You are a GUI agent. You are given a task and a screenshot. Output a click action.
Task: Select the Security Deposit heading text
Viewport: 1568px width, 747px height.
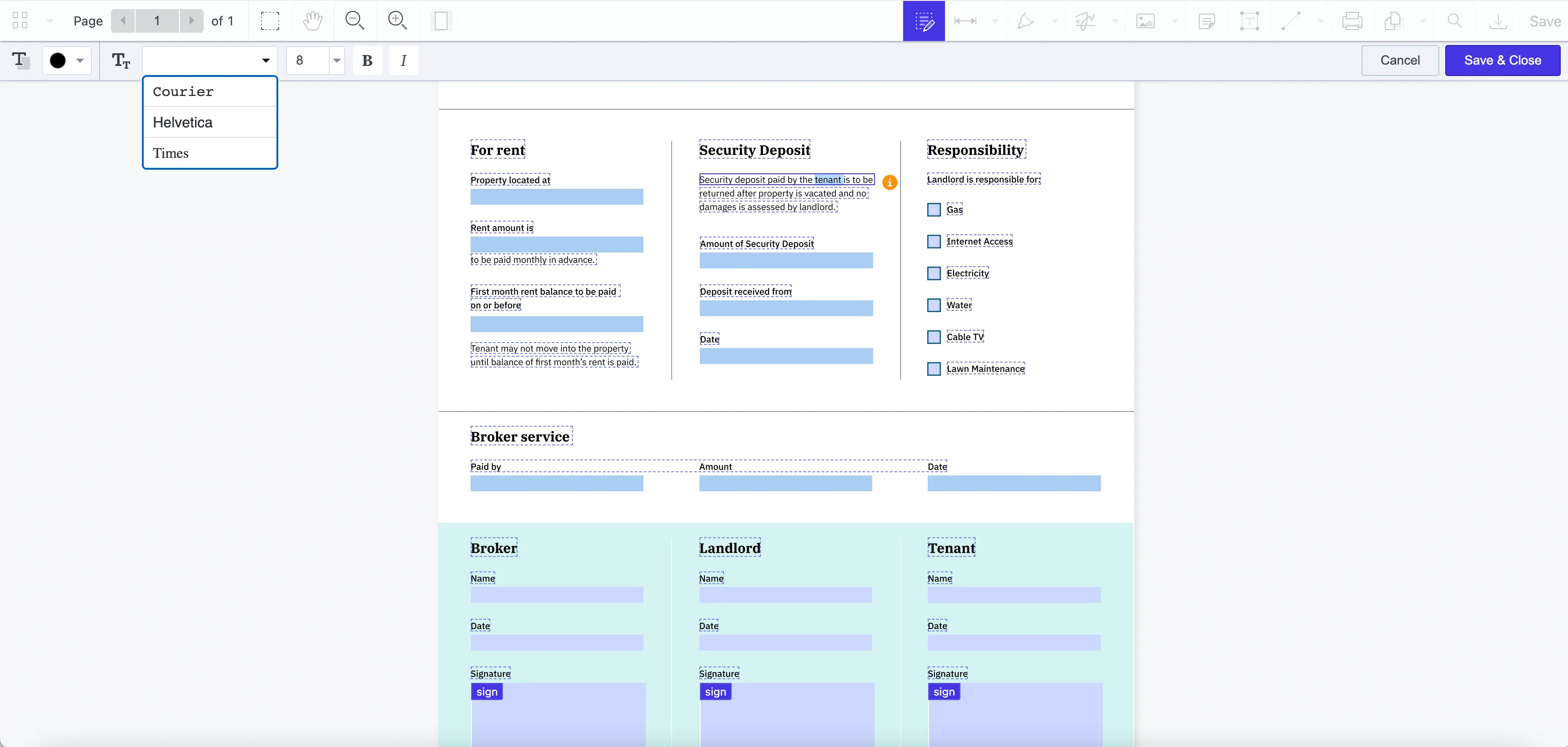(x=754, y=150)
